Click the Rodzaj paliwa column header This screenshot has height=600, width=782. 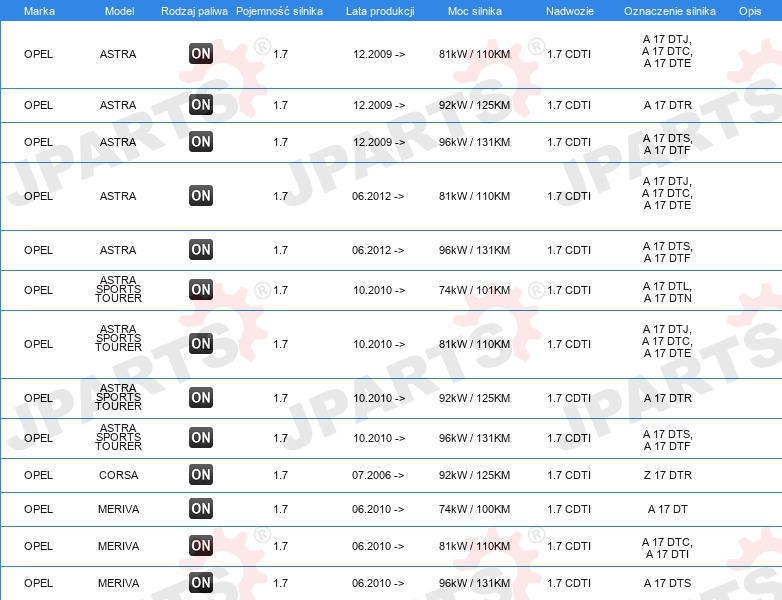[x=194, y=11]
